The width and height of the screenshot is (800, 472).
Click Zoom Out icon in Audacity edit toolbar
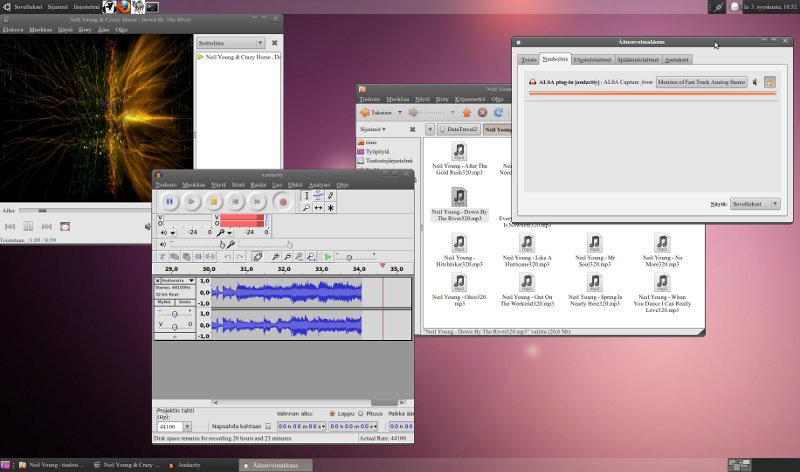click(287, 257)
